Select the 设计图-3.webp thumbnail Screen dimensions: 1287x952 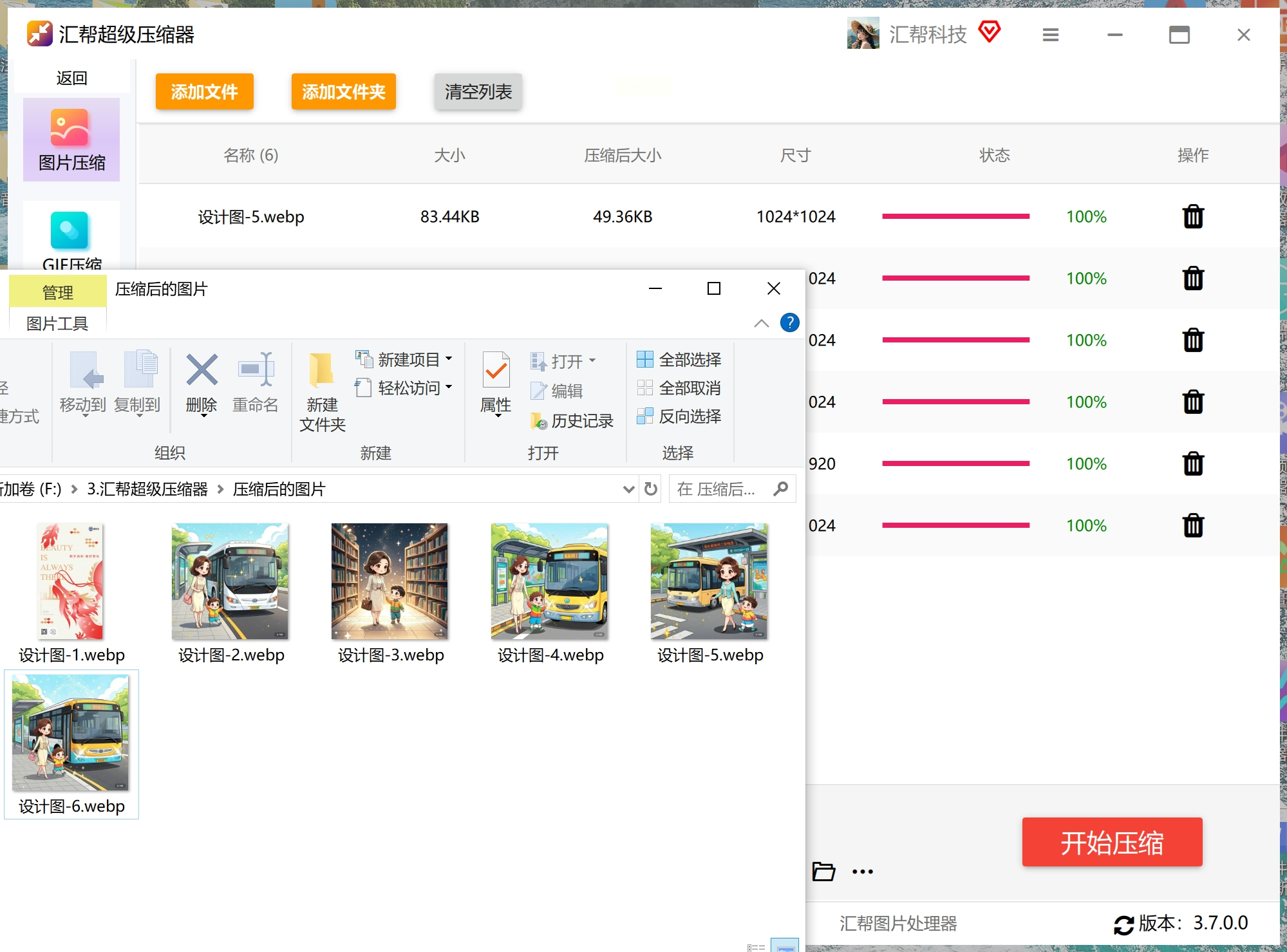pos(390,581)
